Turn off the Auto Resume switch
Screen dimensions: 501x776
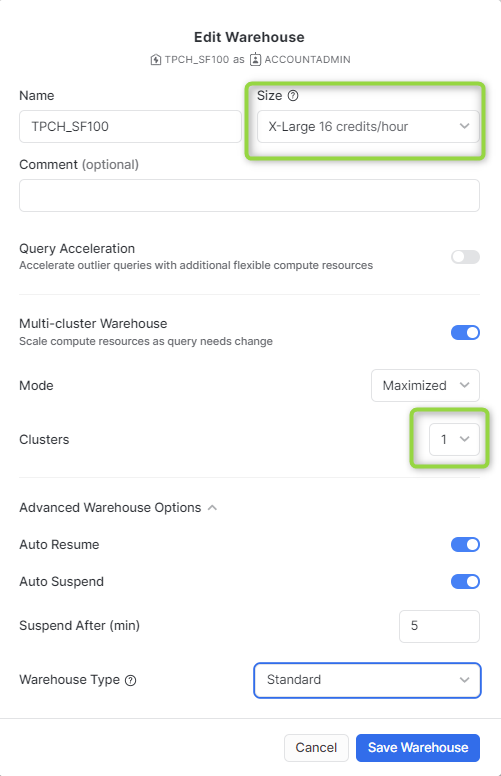click(x=465, y=544)
